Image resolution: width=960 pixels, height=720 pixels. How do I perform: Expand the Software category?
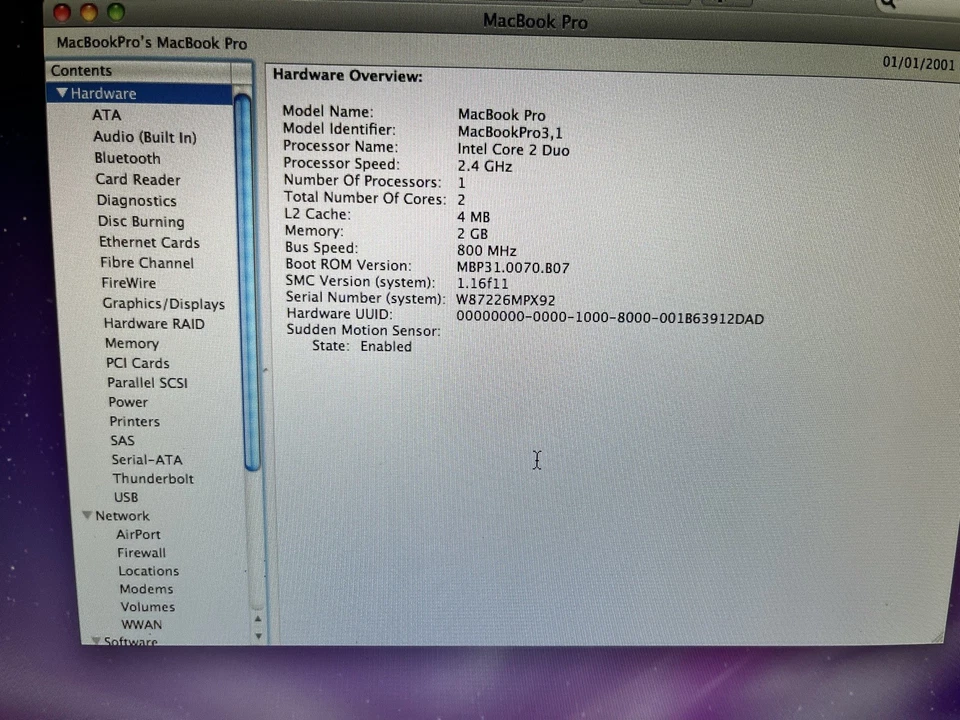pyautogui.click(x=96, y=640)
